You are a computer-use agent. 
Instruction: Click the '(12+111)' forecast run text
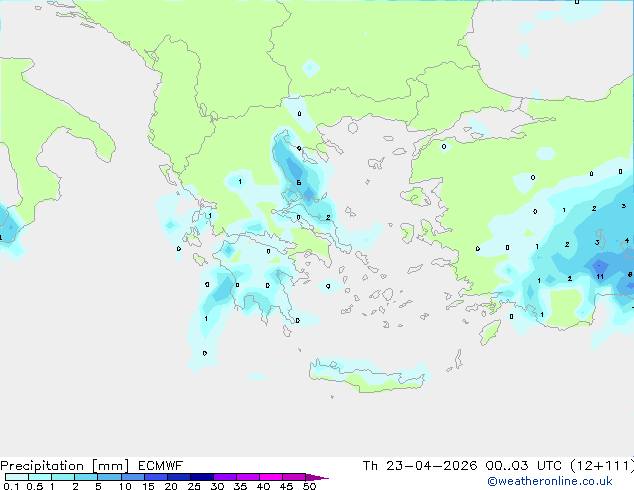(601, 466)
